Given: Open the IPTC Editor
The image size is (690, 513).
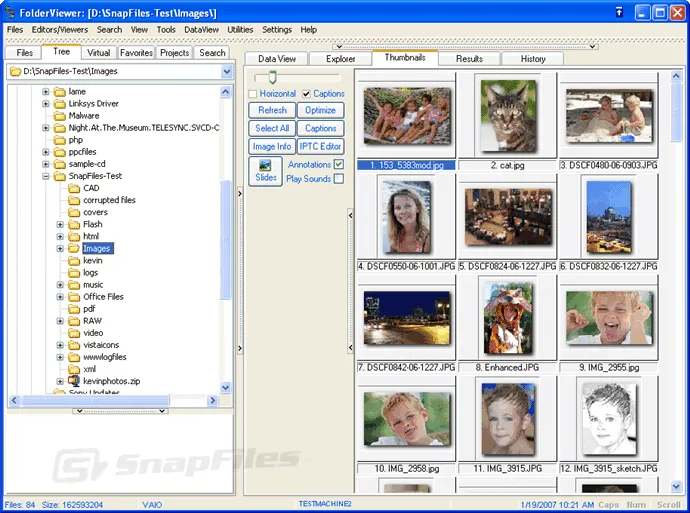Looking at the screenshot, I should (320, 147).
